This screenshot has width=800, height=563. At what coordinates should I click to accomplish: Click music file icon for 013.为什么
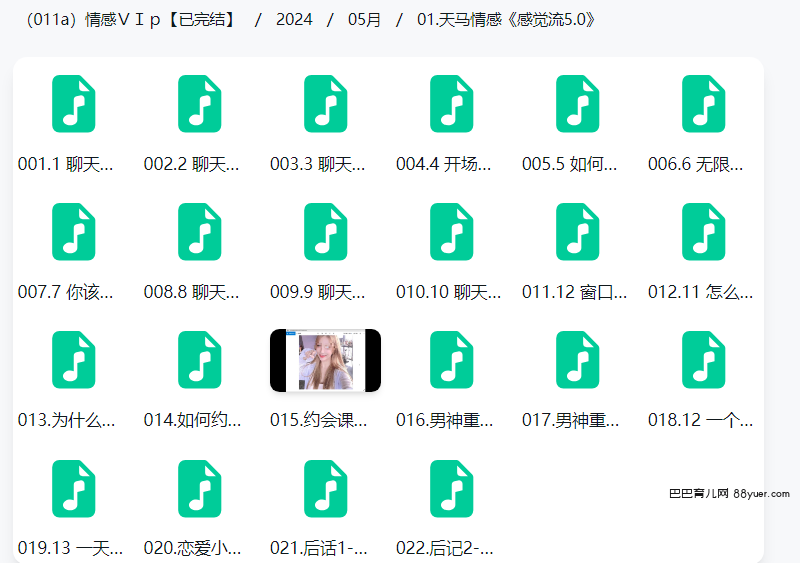pos(73,360)
